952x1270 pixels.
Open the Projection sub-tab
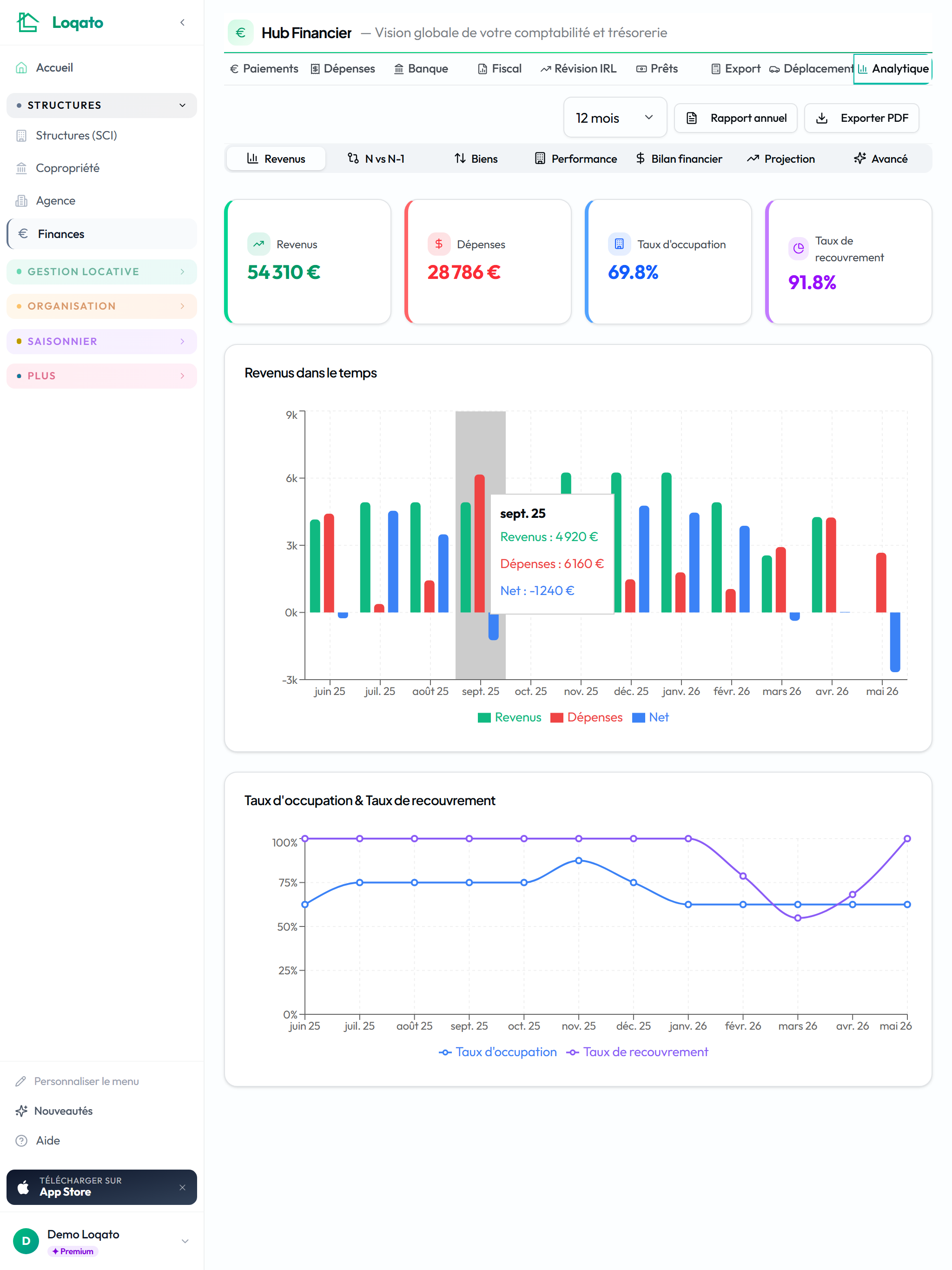coord(781,159)
